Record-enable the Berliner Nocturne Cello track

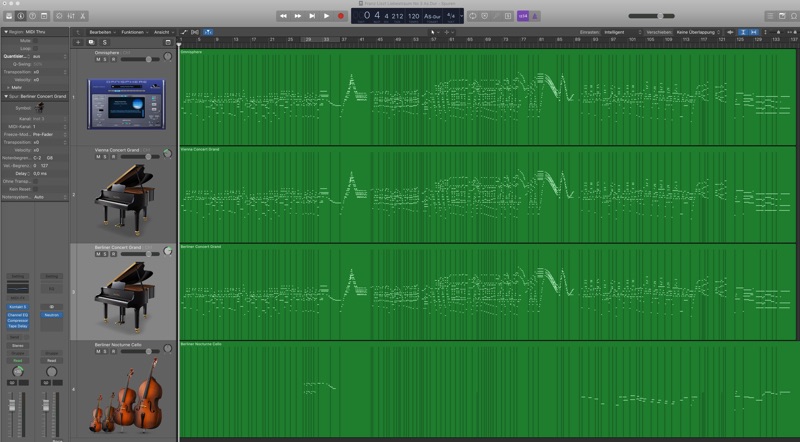pyautogui.click(x=113, y=350)
